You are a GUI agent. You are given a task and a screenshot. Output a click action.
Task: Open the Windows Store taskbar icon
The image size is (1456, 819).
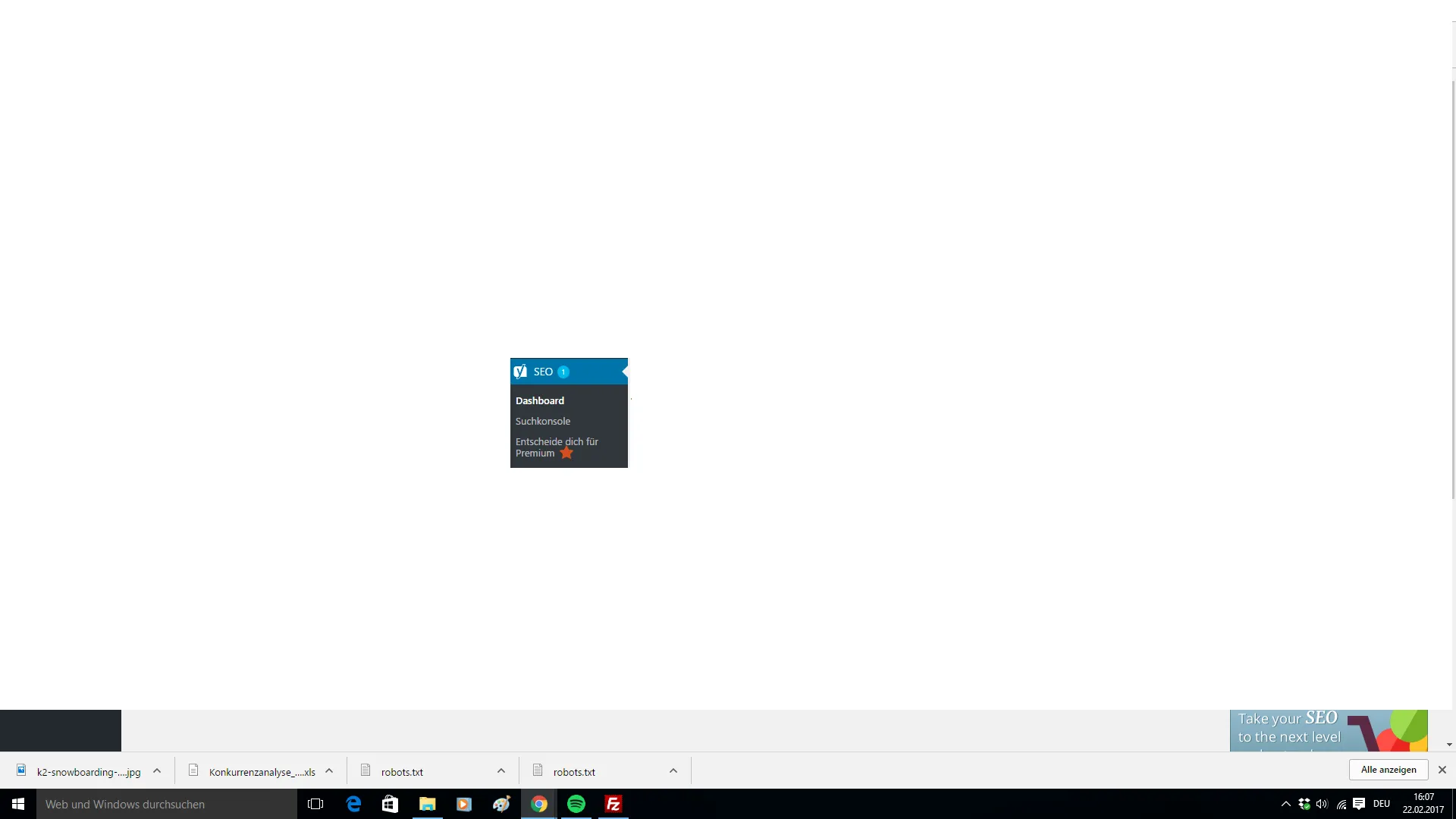tap(391, 804)
